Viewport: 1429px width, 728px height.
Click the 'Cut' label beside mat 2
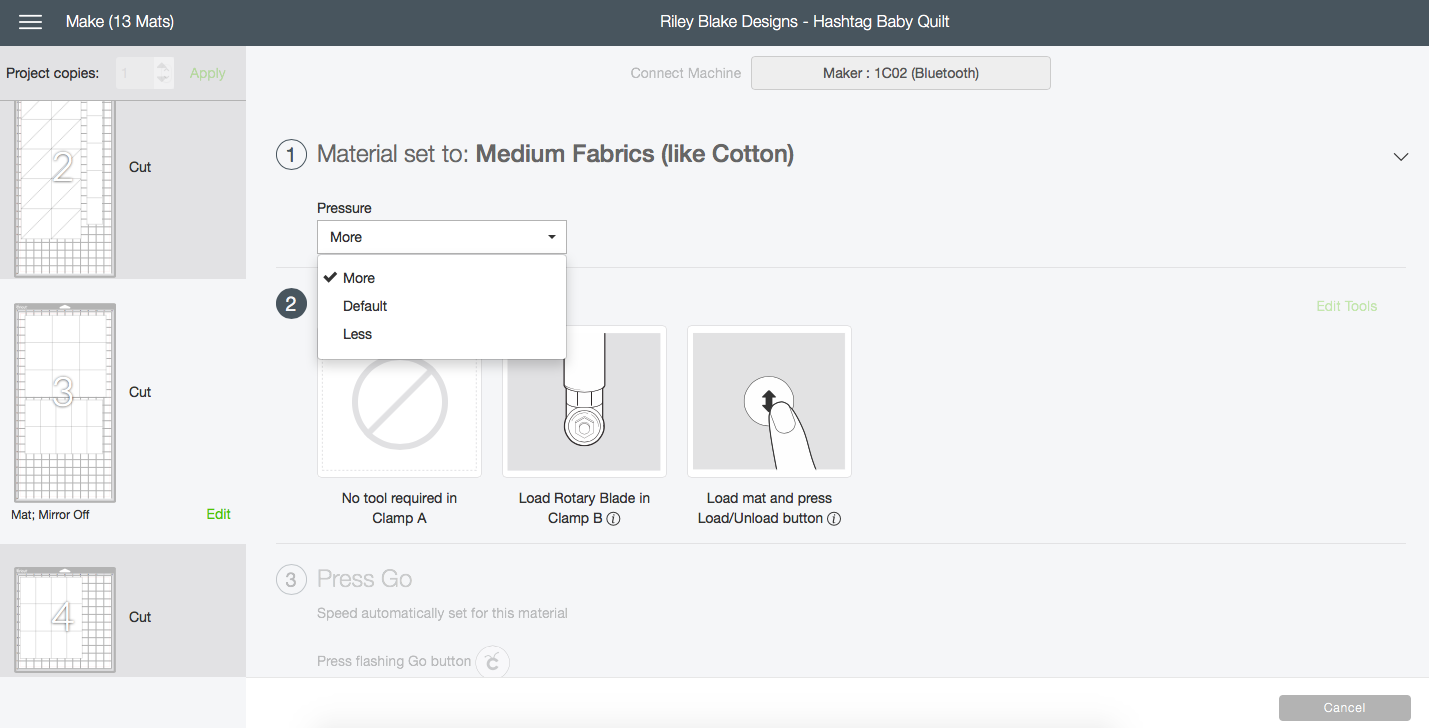click(x=140, y=167)
